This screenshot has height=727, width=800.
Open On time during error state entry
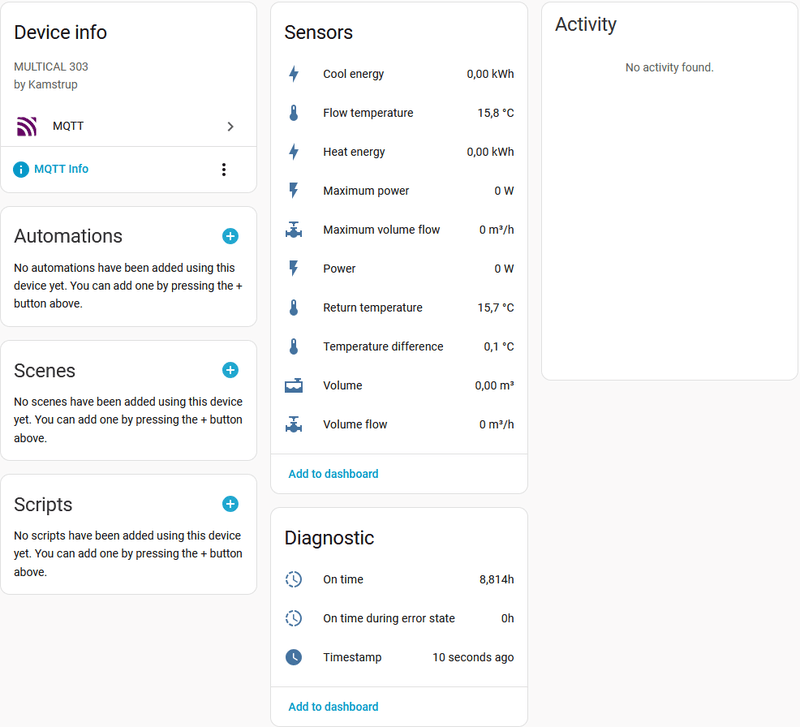[398, 619]
